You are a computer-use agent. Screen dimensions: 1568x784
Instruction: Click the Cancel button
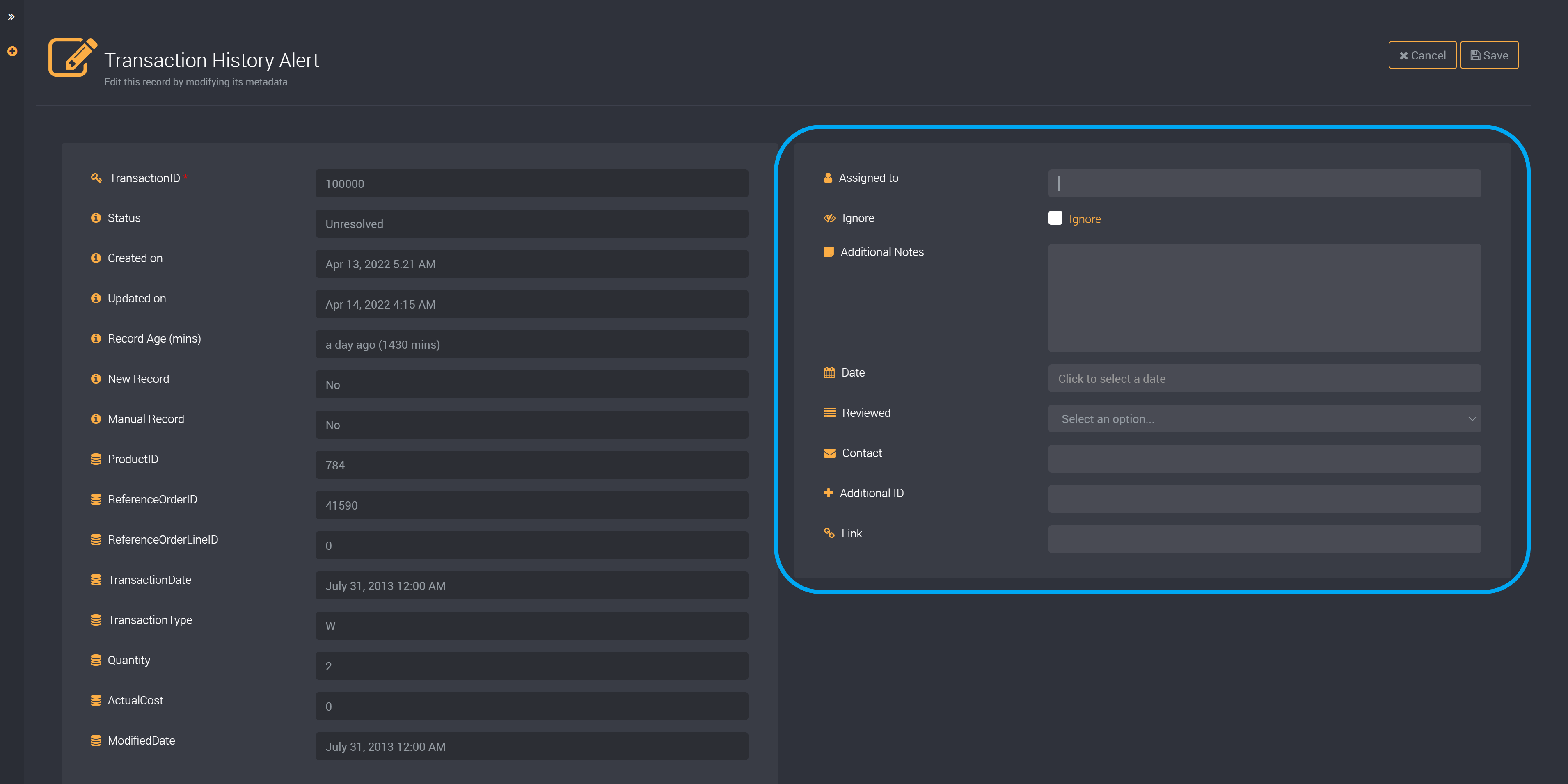click(1422, 55)
